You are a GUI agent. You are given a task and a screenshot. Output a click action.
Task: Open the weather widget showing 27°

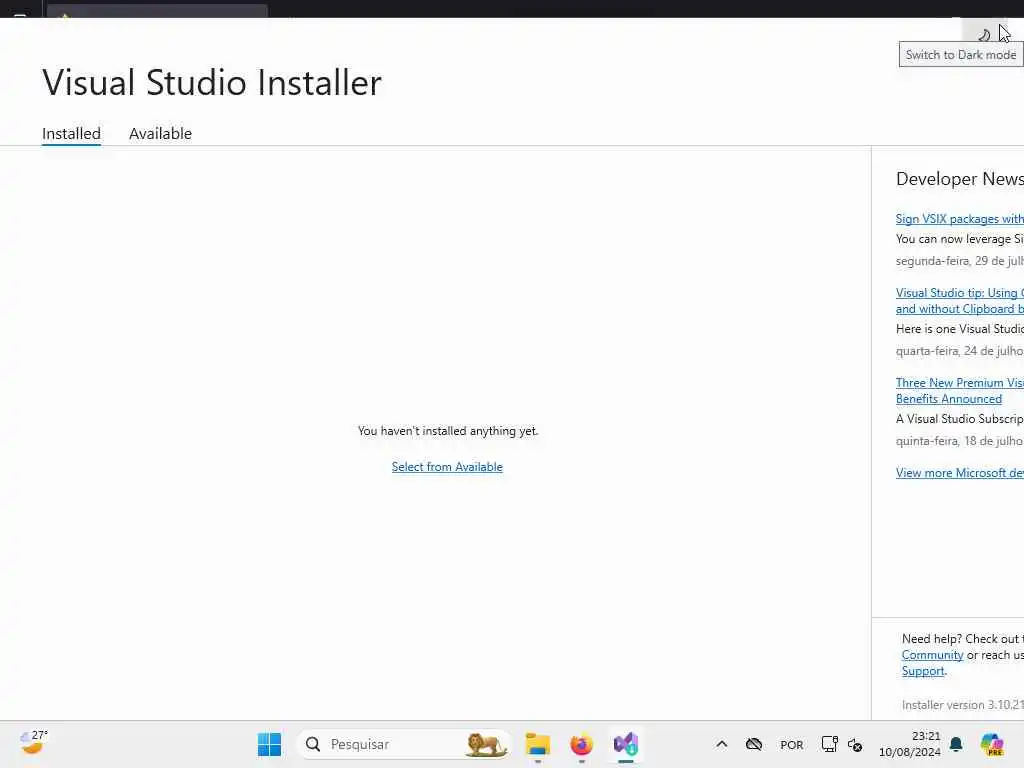coord(34,743)
